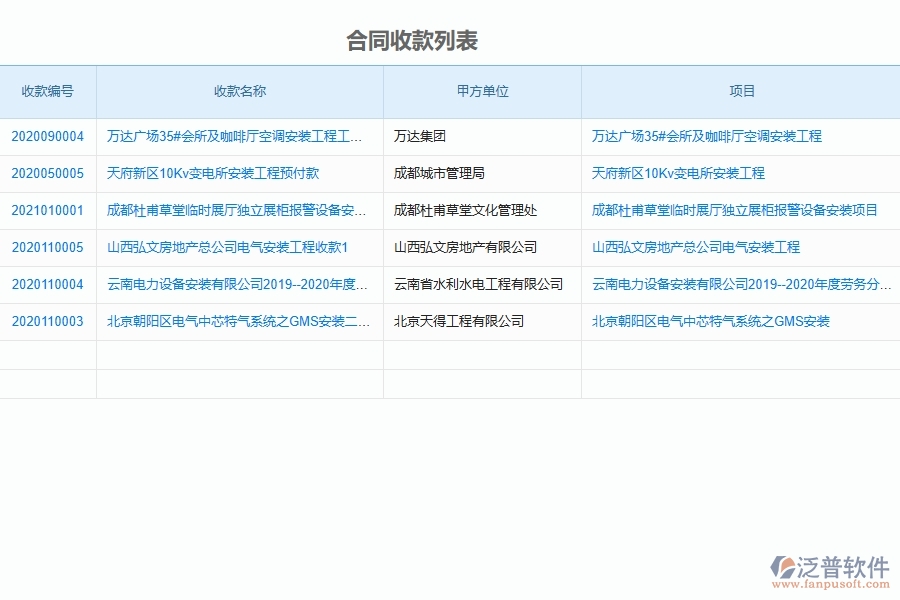This screenshot has width=900, height=600.
Task: Open project 万达广场35#会所及咖啡厅空调安装工程
Action: click(x=706, y=136)
